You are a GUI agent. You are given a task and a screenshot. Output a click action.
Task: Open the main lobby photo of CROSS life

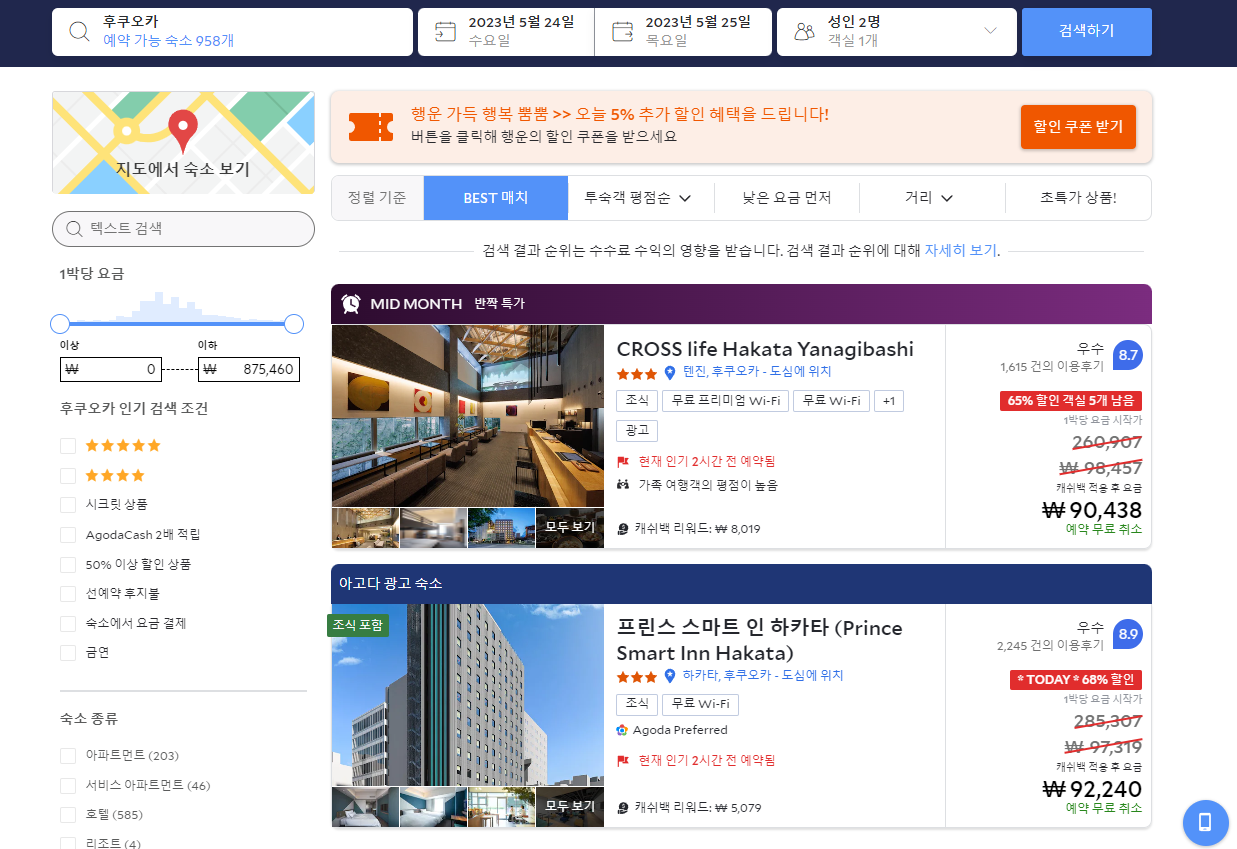(x=468, y=416)
